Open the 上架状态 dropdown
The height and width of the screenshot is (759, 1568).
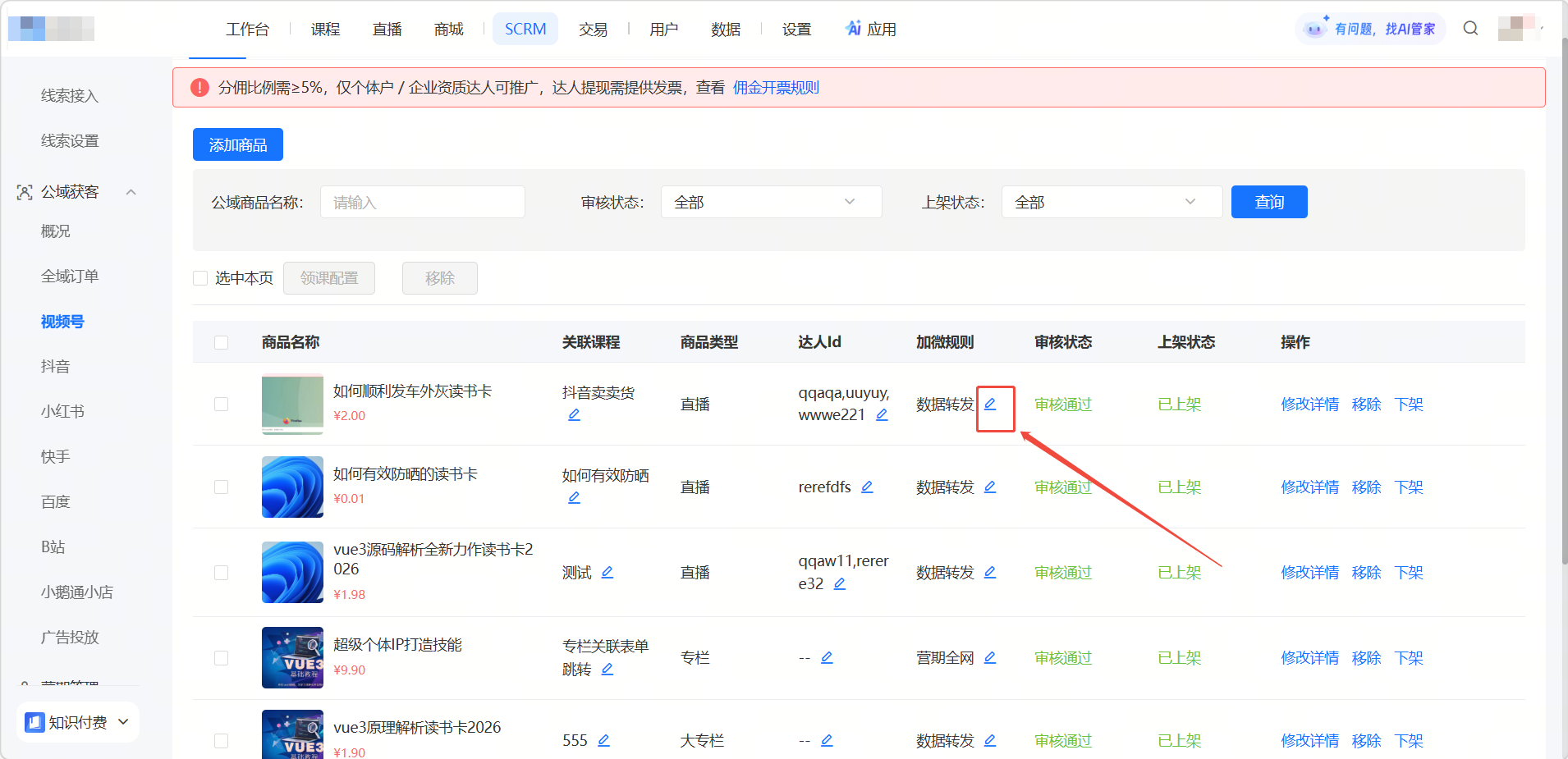pos(1112,202)
